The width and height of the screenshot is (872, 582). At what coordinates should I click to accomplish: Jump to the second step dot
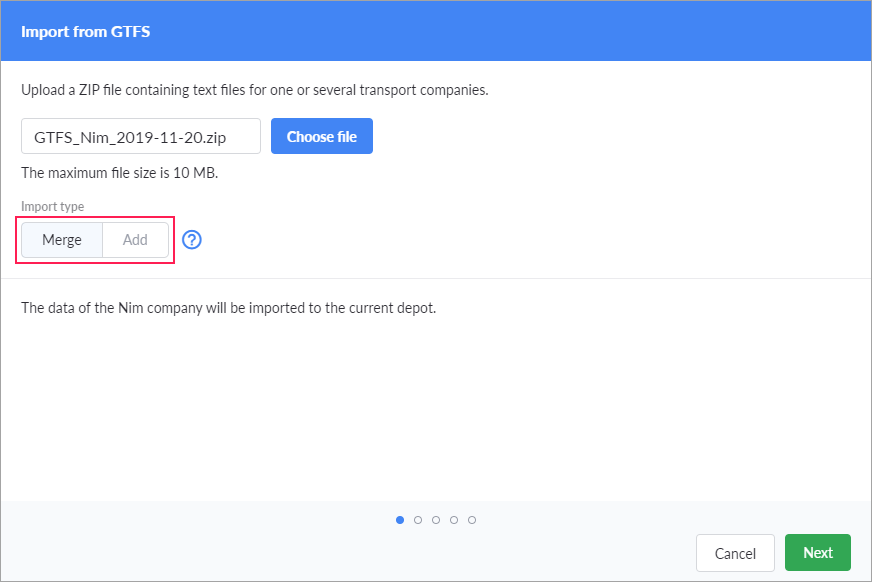[418, 520]
